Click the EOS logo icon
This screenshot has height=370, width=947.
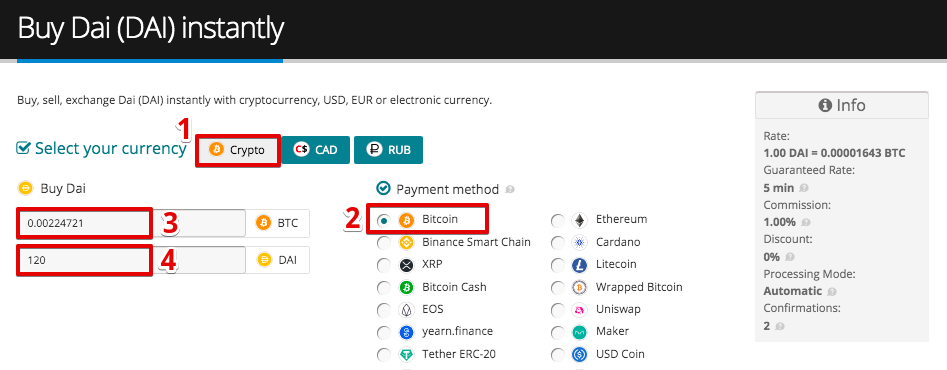pyautogui.click(x=406, y=310)
